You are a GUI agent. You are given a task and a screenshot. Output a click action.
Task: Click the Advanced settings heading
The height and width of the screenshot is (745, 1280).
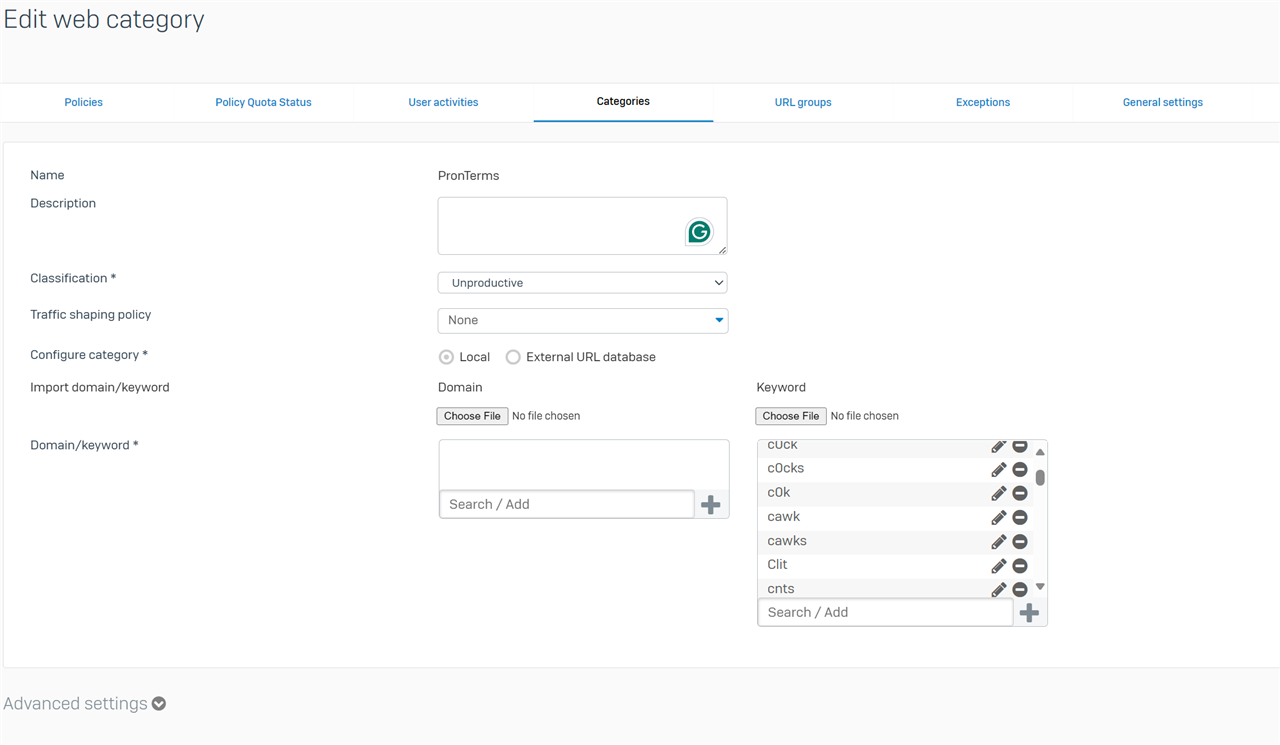(76, 704)
